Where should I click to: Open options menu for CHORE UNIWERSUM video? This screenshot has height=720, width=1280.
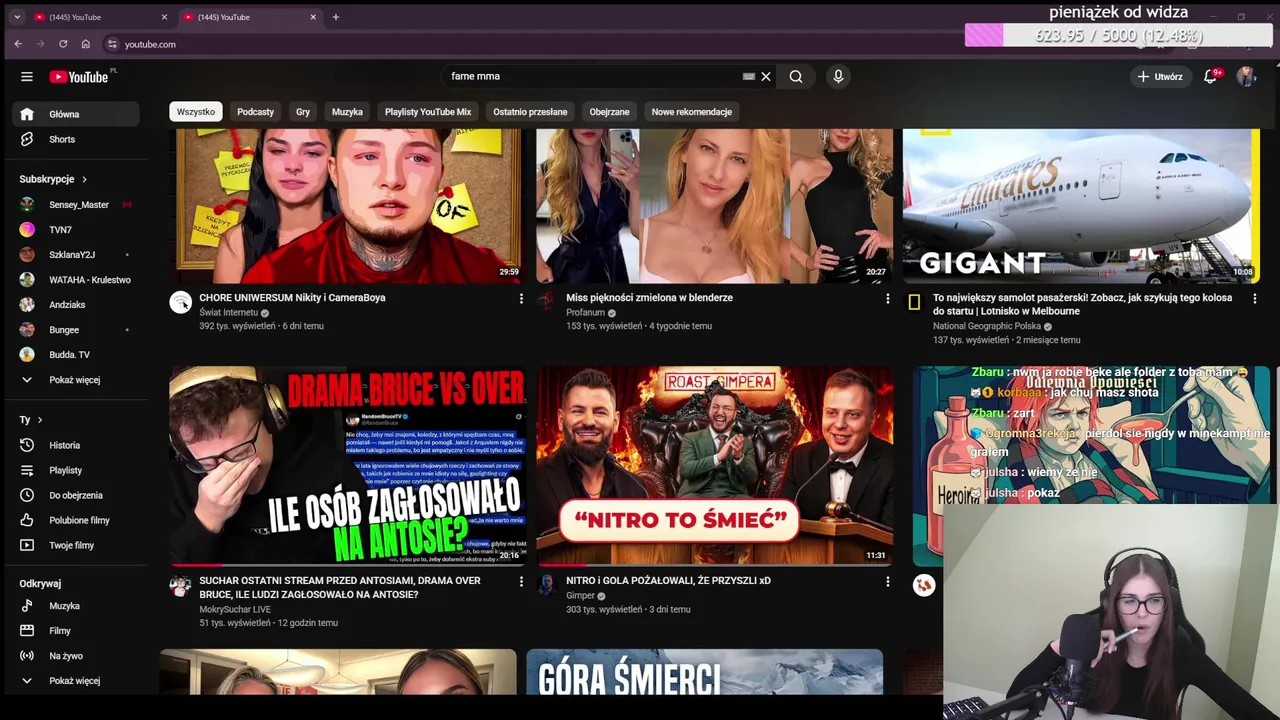[521, 298]
